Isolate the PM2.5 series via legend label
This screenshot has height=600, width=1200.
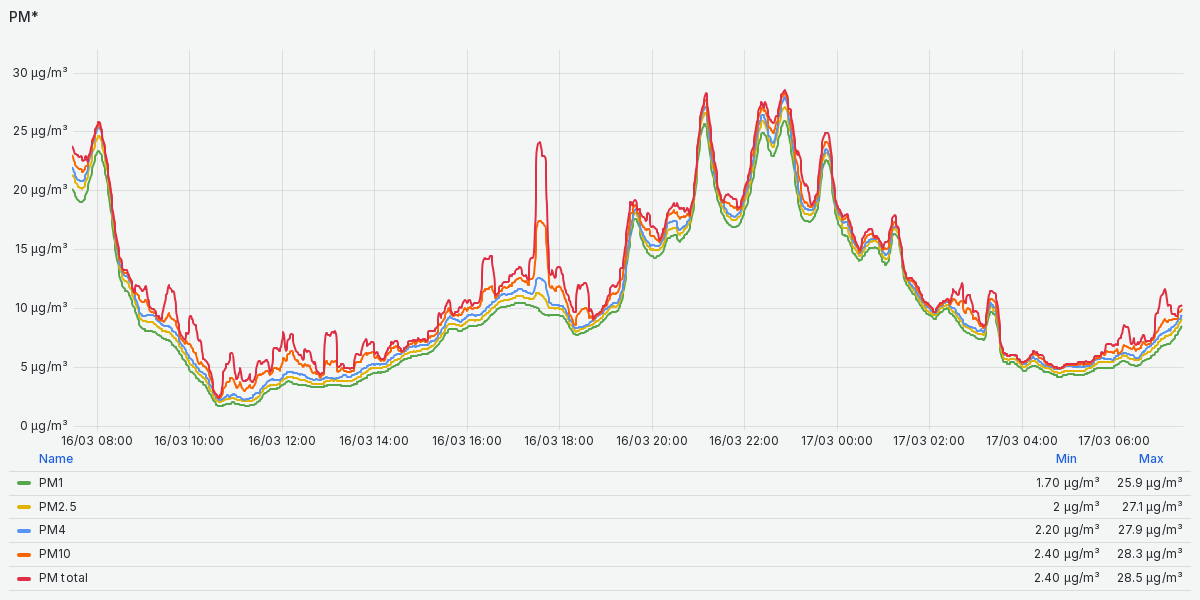click(x=57, y=507)
